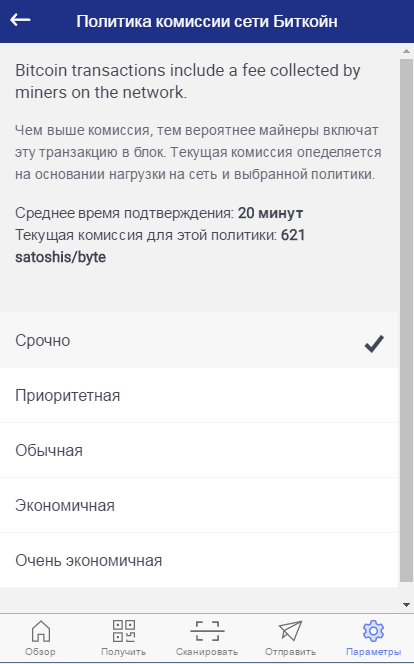Click the checkmark next to Срочно
Viewport: 414px width, 664px height.
pos(374,343)
